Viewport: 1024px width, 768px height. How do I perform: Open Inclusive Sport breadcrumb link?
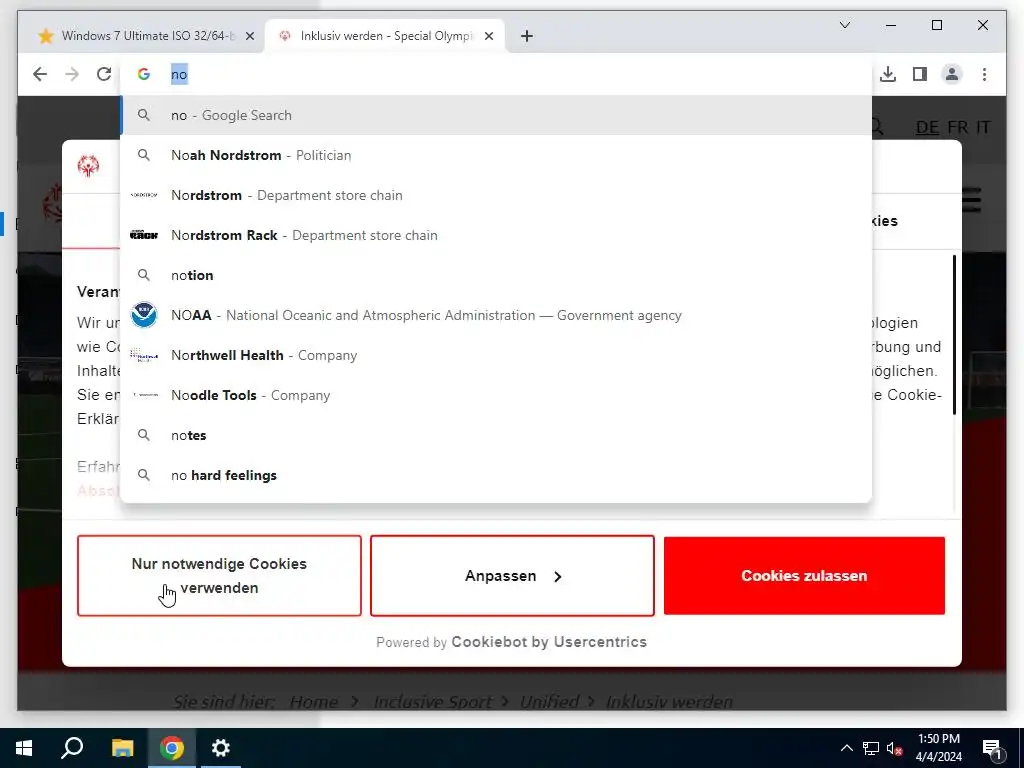pos(432,702)
